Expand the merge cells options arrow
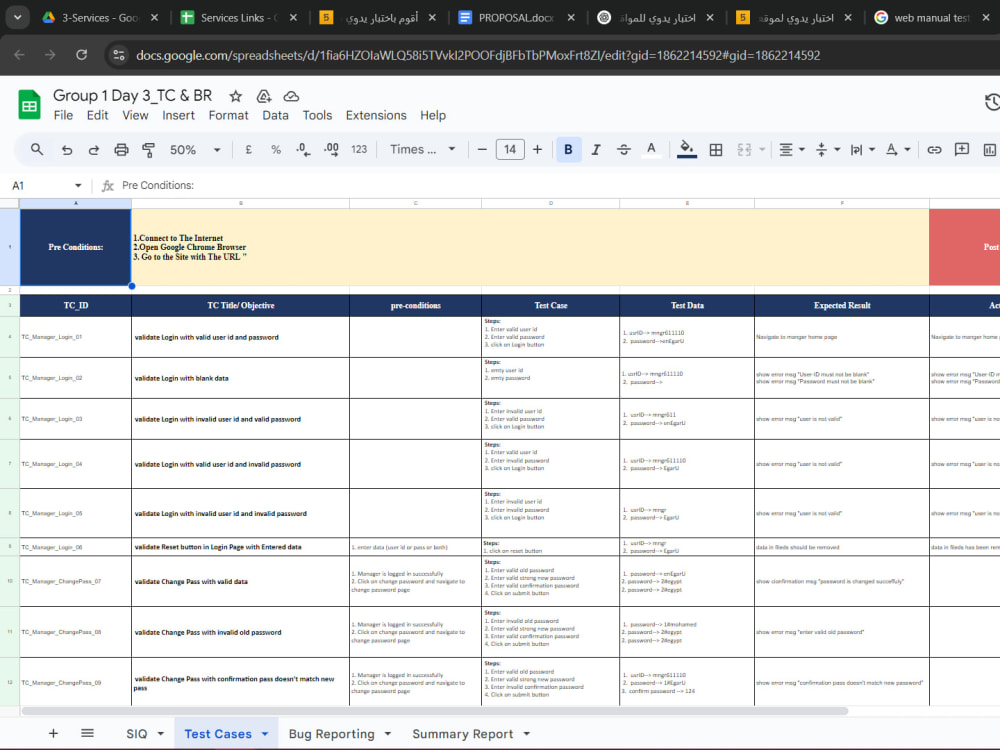The image size is (1000, 750). (762, 149)
